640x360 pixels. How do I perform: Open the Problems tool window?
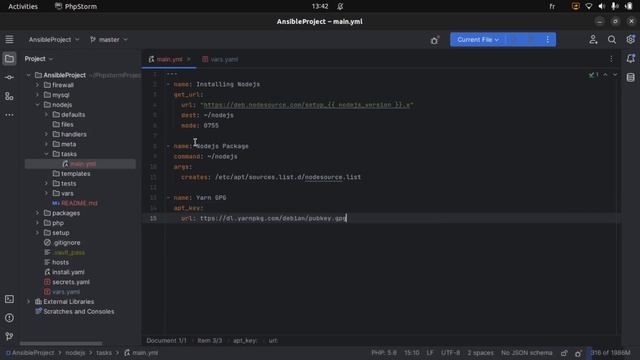tap(9, 318)
